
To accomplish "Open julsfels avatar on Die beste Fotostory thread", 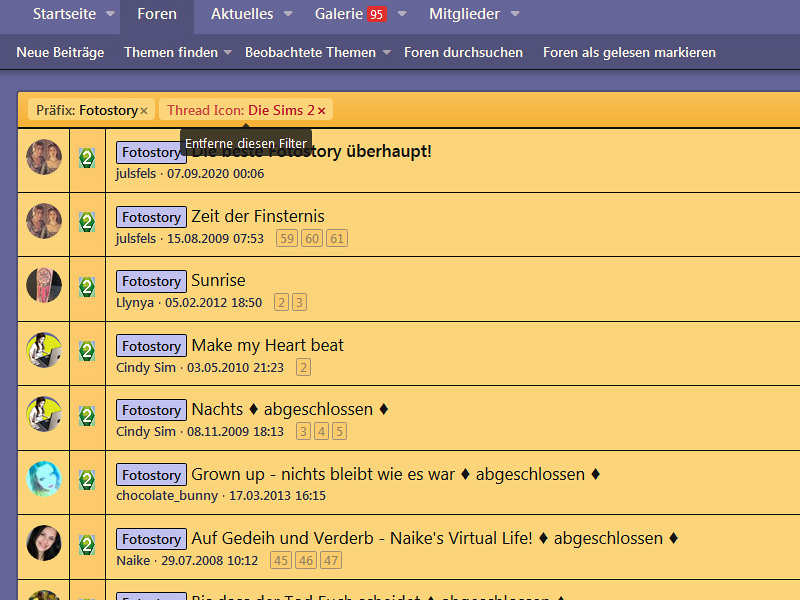I will coord(44,157).
